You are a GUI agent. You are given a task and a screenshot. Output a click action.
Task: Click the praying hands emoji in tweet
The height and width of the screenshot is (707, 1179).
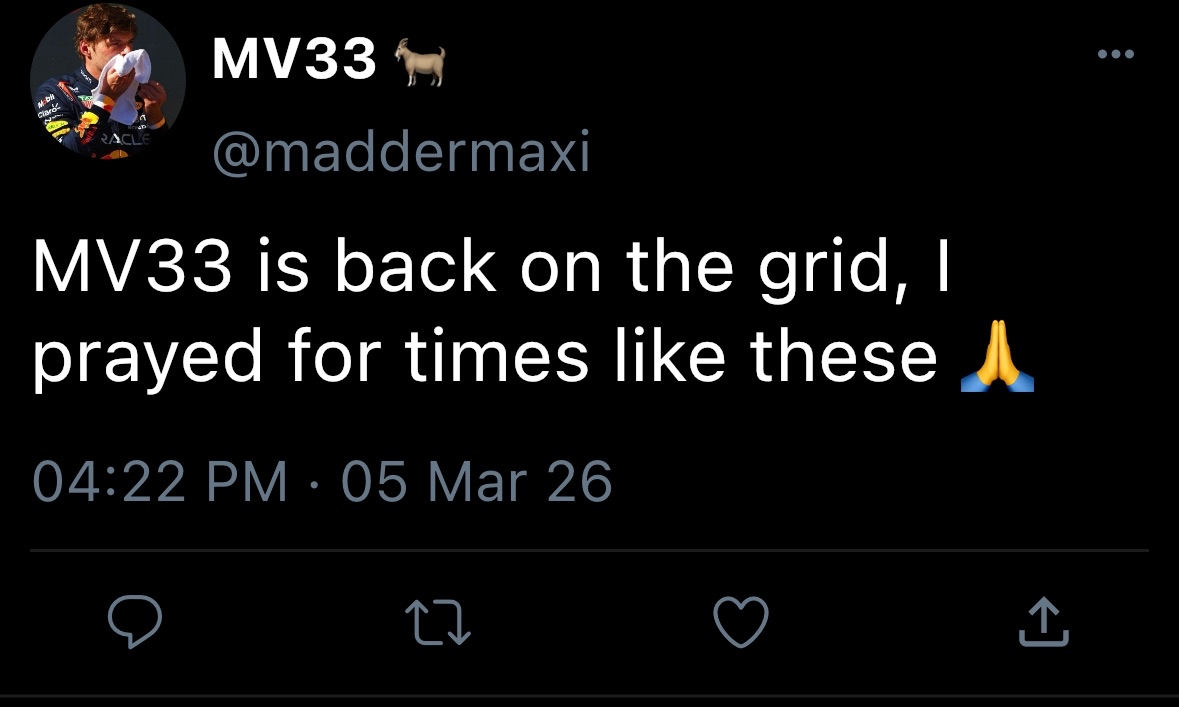point(994,360)
